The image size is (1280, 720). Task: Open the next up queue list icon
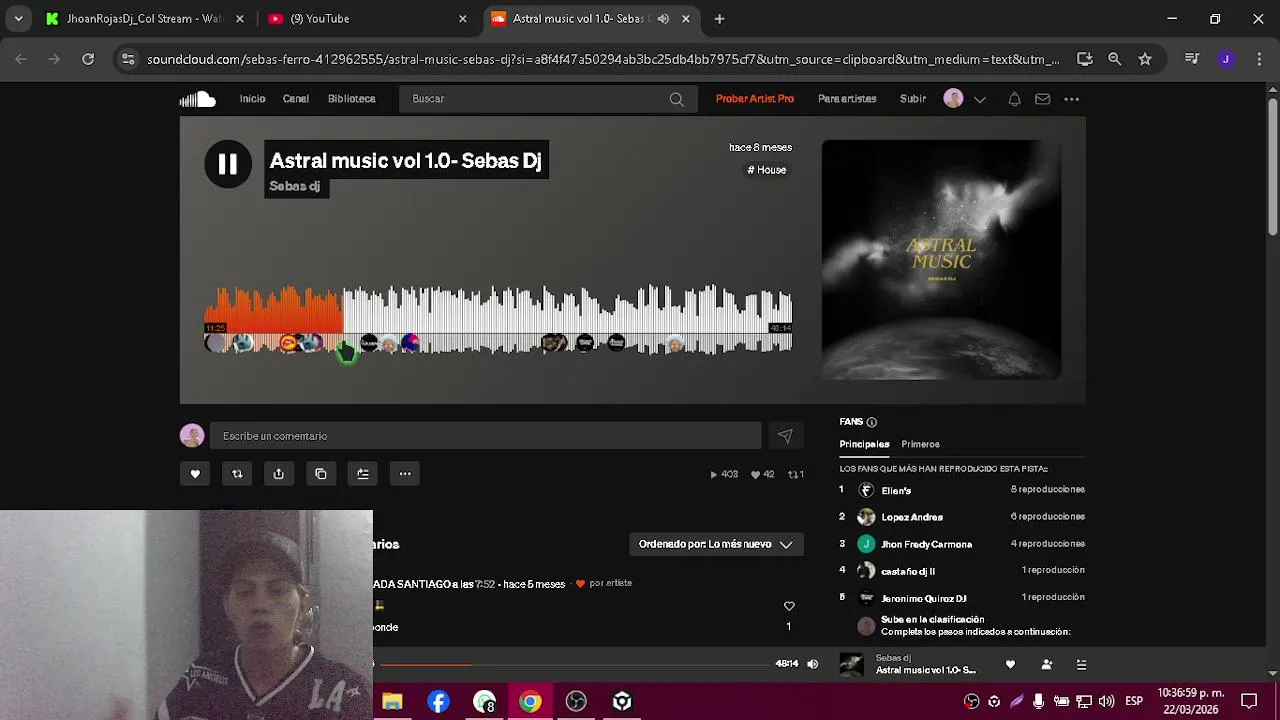[x=1081, y=664]
